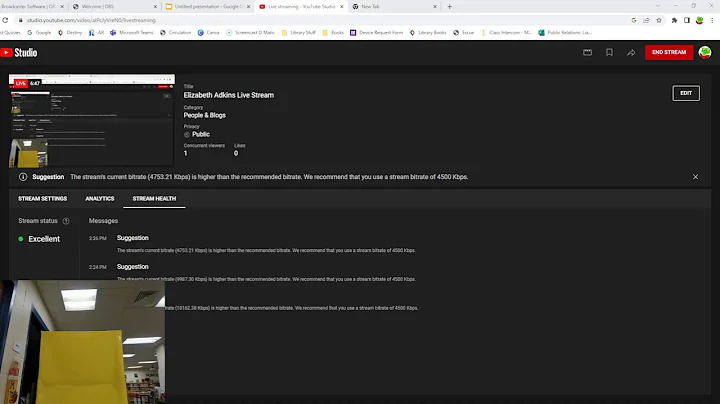Close the Live streaming YouTube Studio tab

[x=341, y=6]
